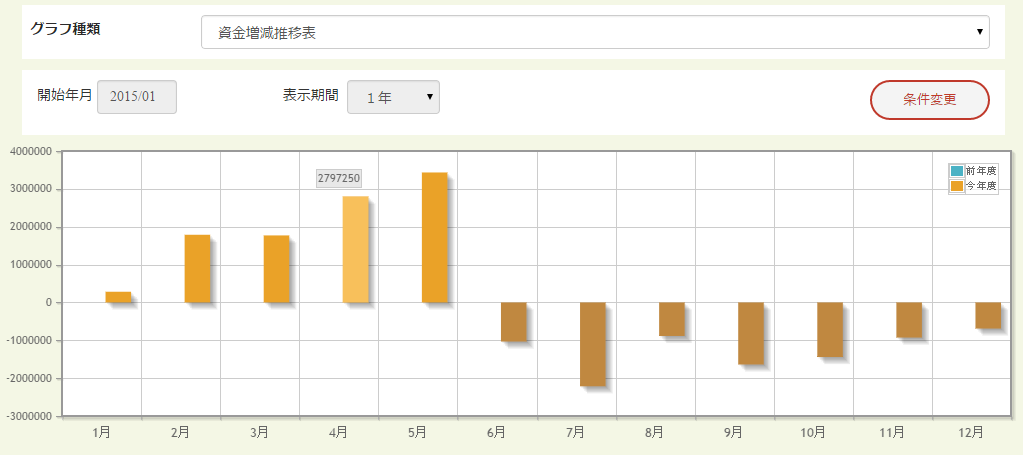Click the January bar in chart
This screenshot has width=1023, height=455.
118,297
